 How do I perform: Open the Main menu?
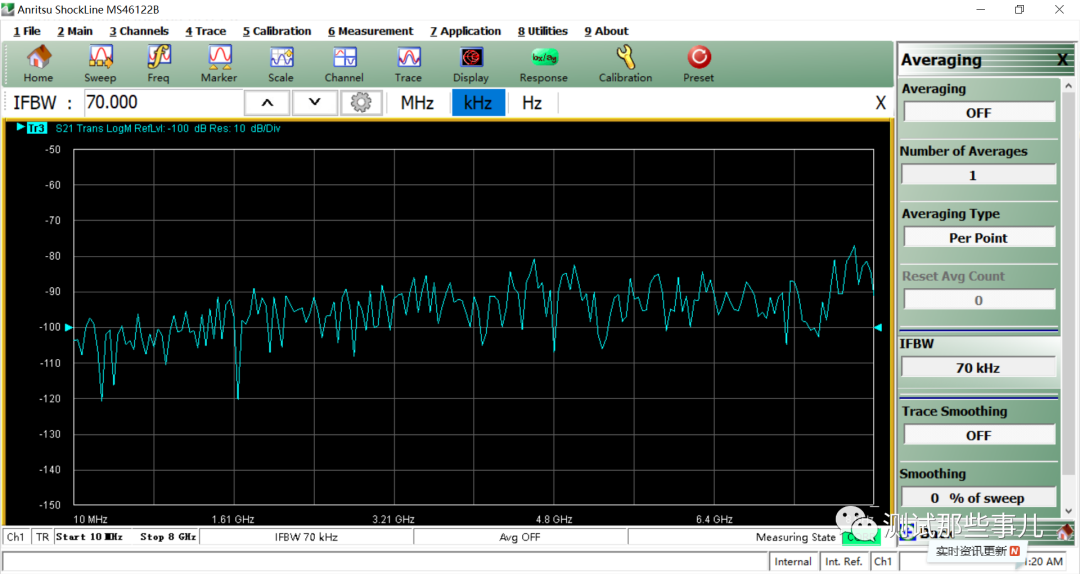(x=75, y=31)
